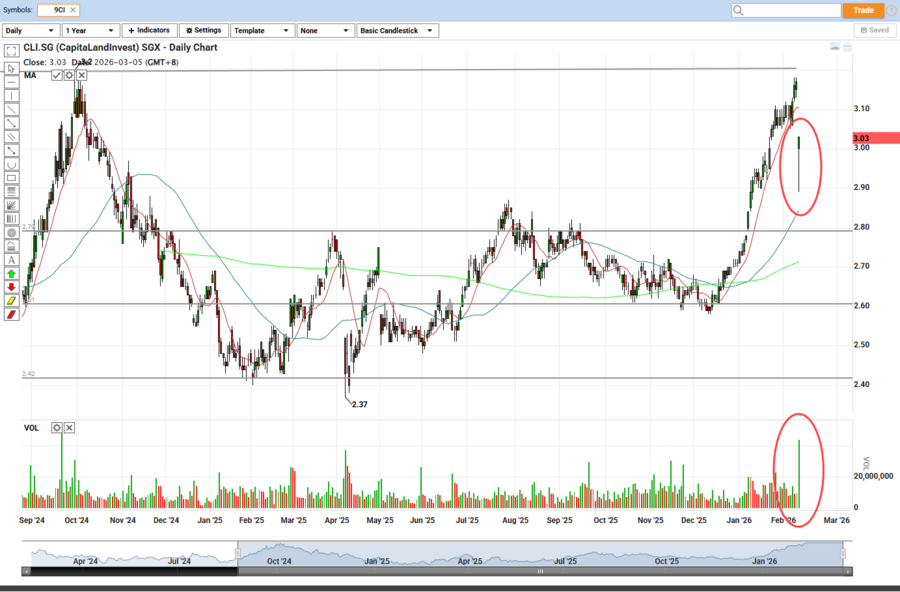The image size is (900, 592).
Task: Select the yellow highlighter tool
Action: [11, 300]
